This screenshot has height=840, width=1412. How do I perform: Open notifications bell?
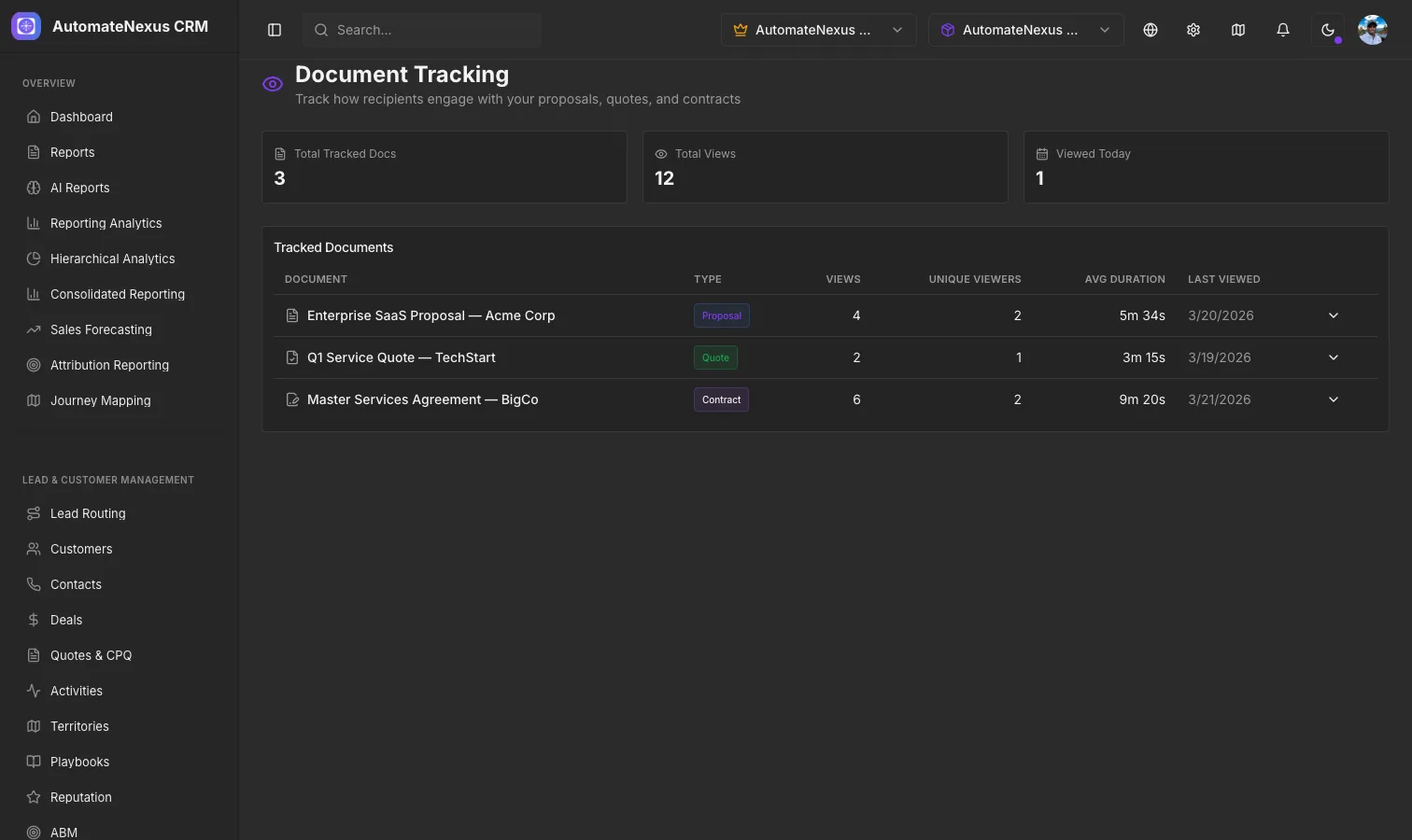coord(1283,30)
